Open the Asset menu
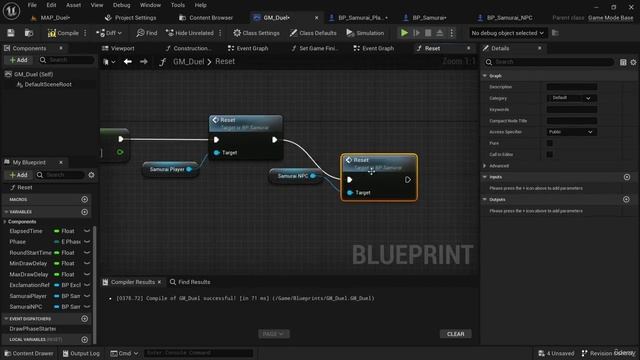 (73, 5)
